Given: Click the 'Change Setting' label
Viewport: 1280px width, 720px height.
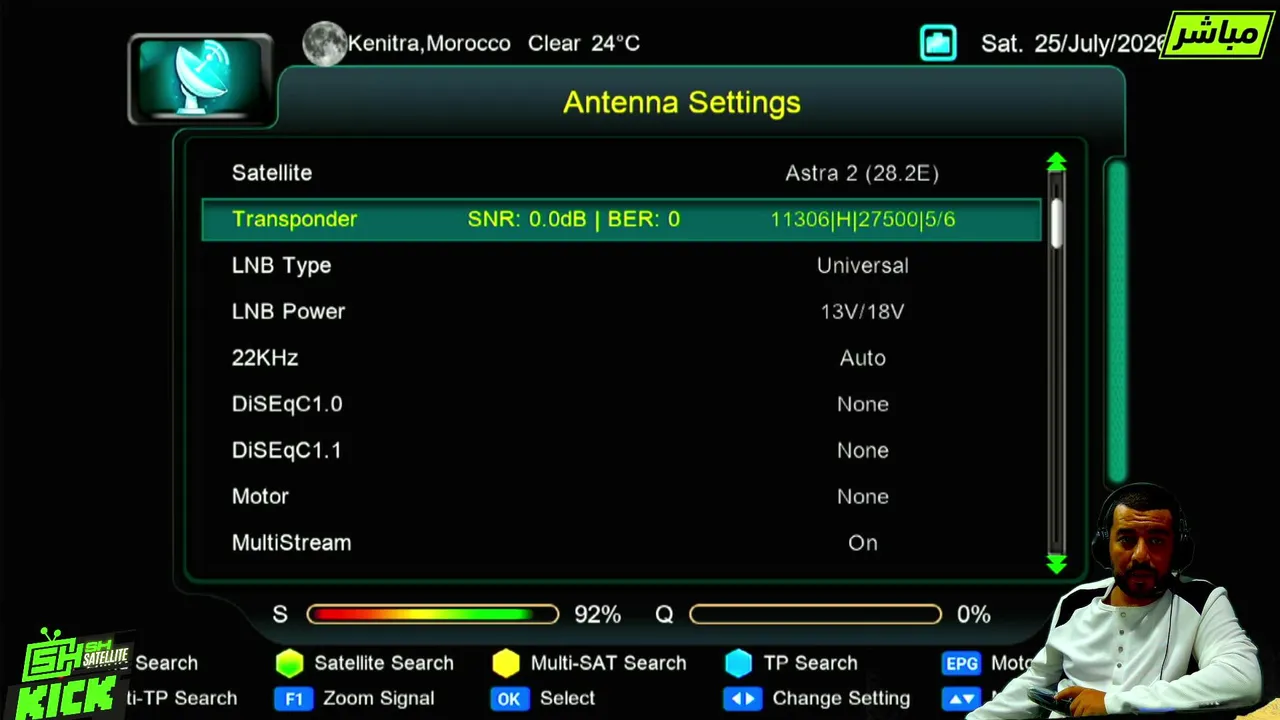Looking at the screenshot, I should point(841,699).
